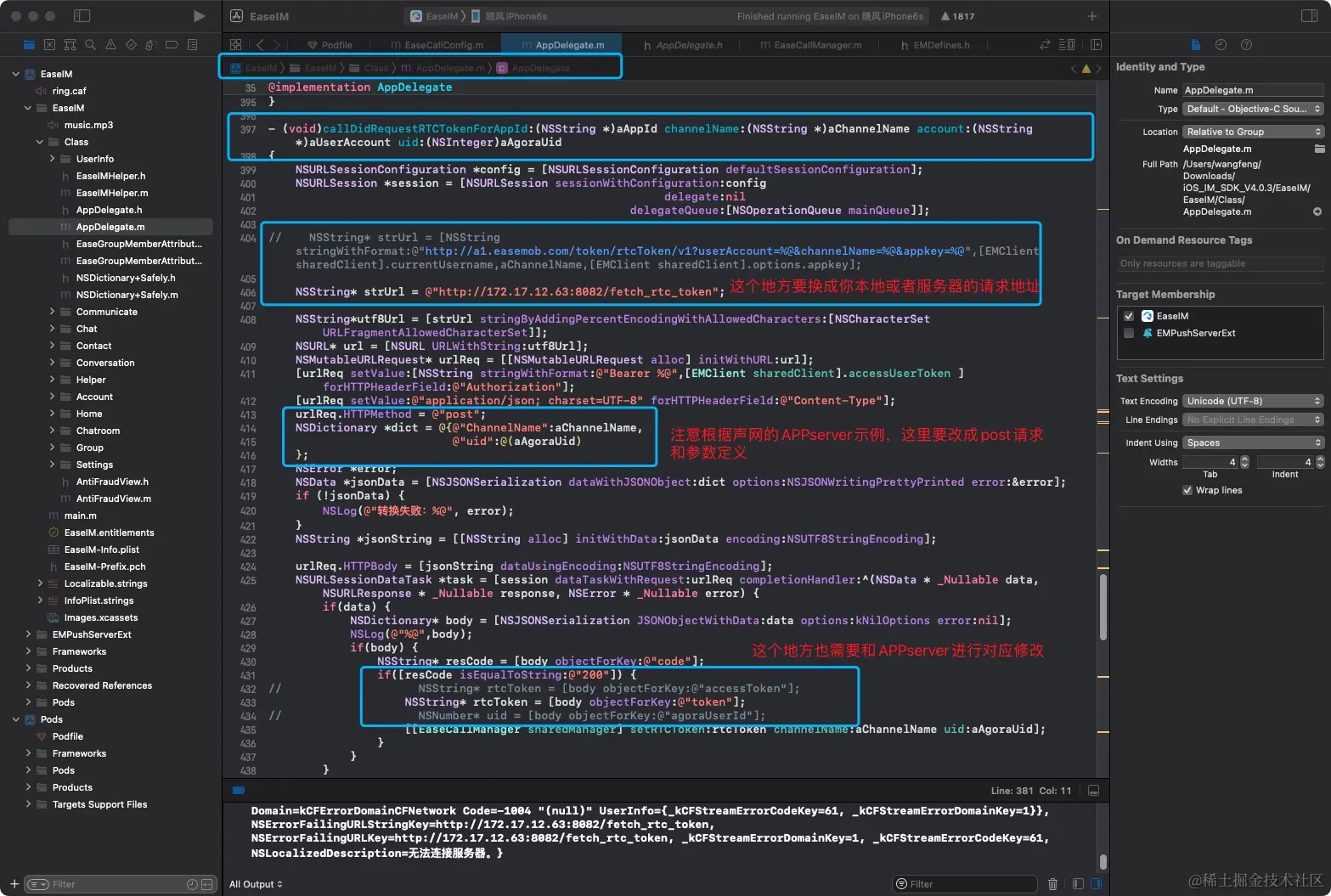Switch to the Podfile tab
This screenshot has height=896, width=1331.
(x=330, y=45)
